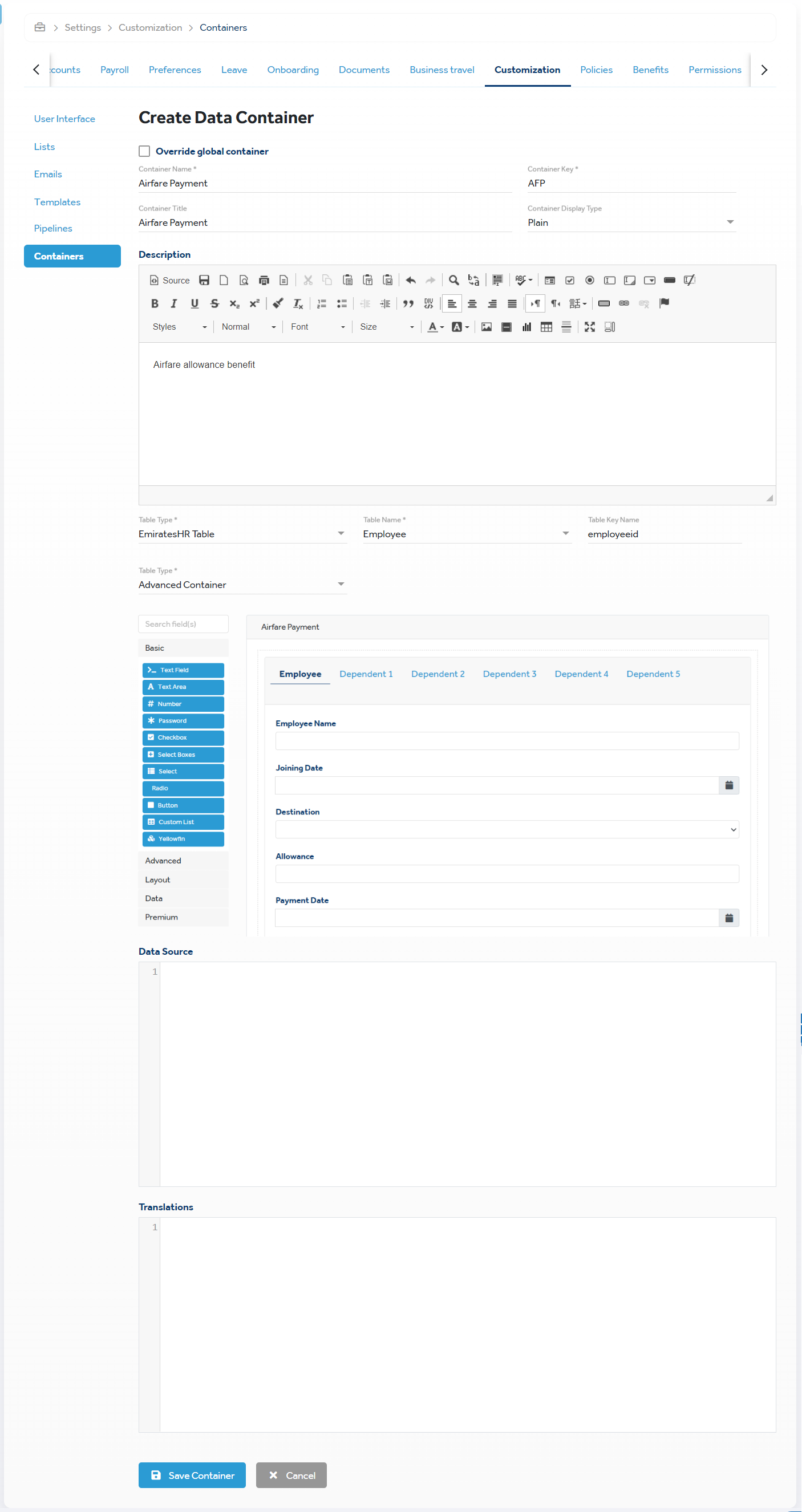802x1512 pixels.
Task: Click the Print icon in the editor toolbar
Action: point(264,280)
